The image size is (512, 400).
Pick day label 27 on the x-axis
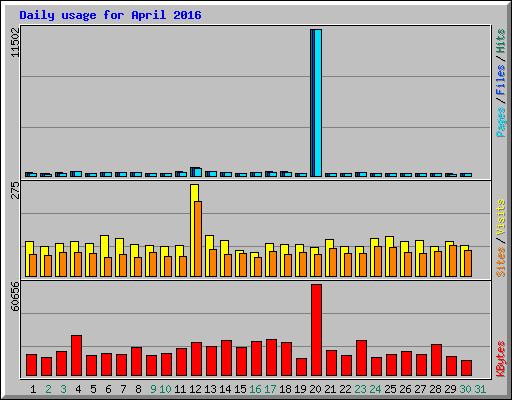tap(420, 389)
